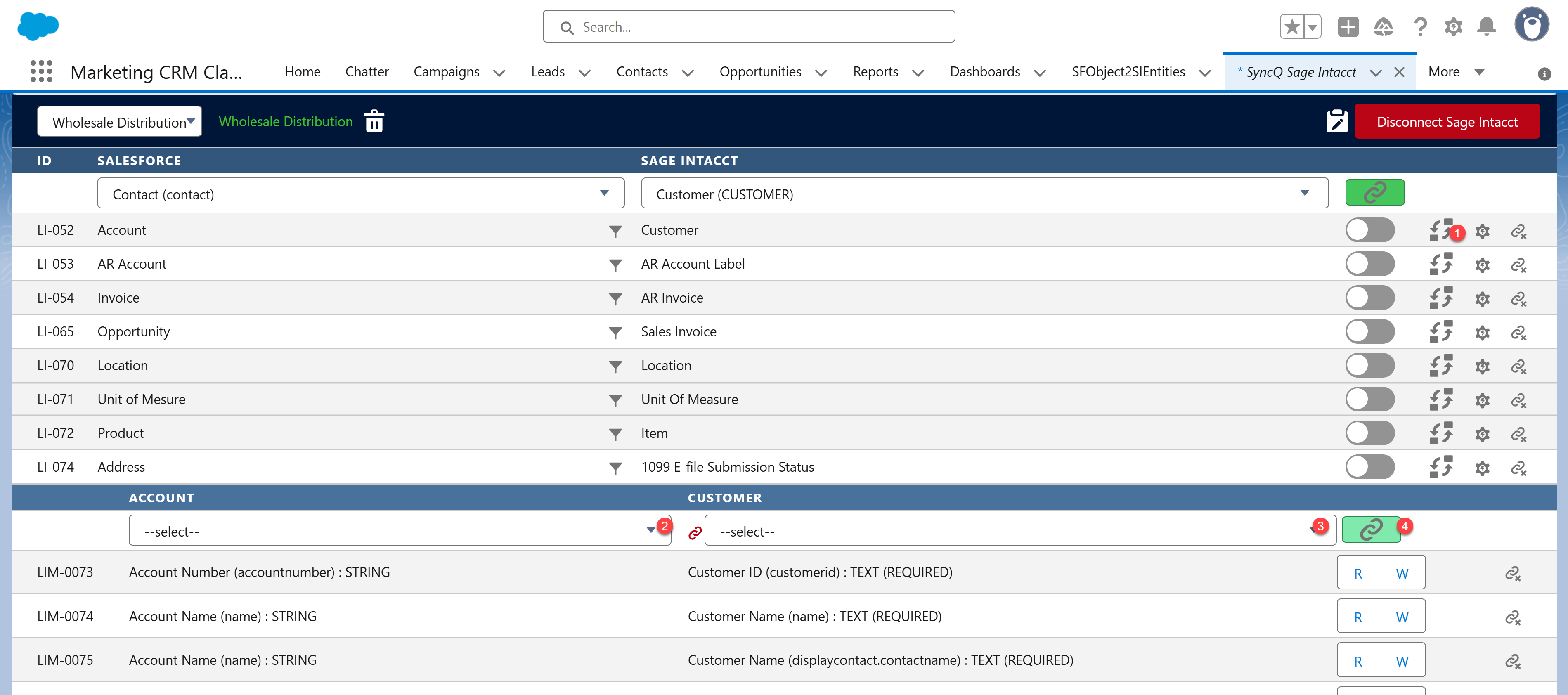Toggle the Location row switch
Viewport: 1568px width, 695px height.
tap(1369, 365)
